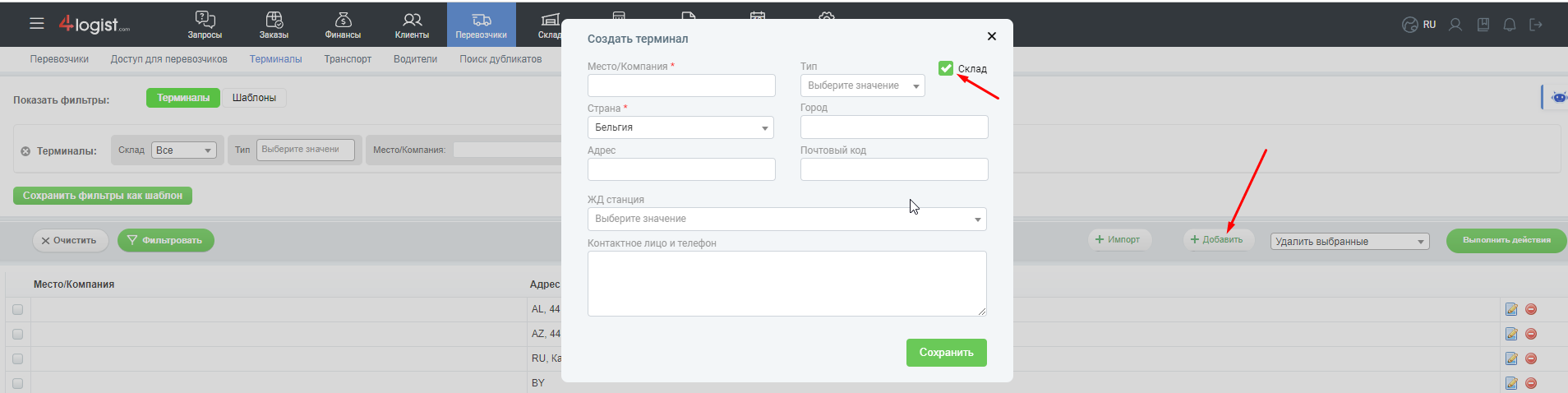Edit the BY terminal row
Image resolution: width=1568 pixels, height=393 pixels.
tap(1511, 383)
